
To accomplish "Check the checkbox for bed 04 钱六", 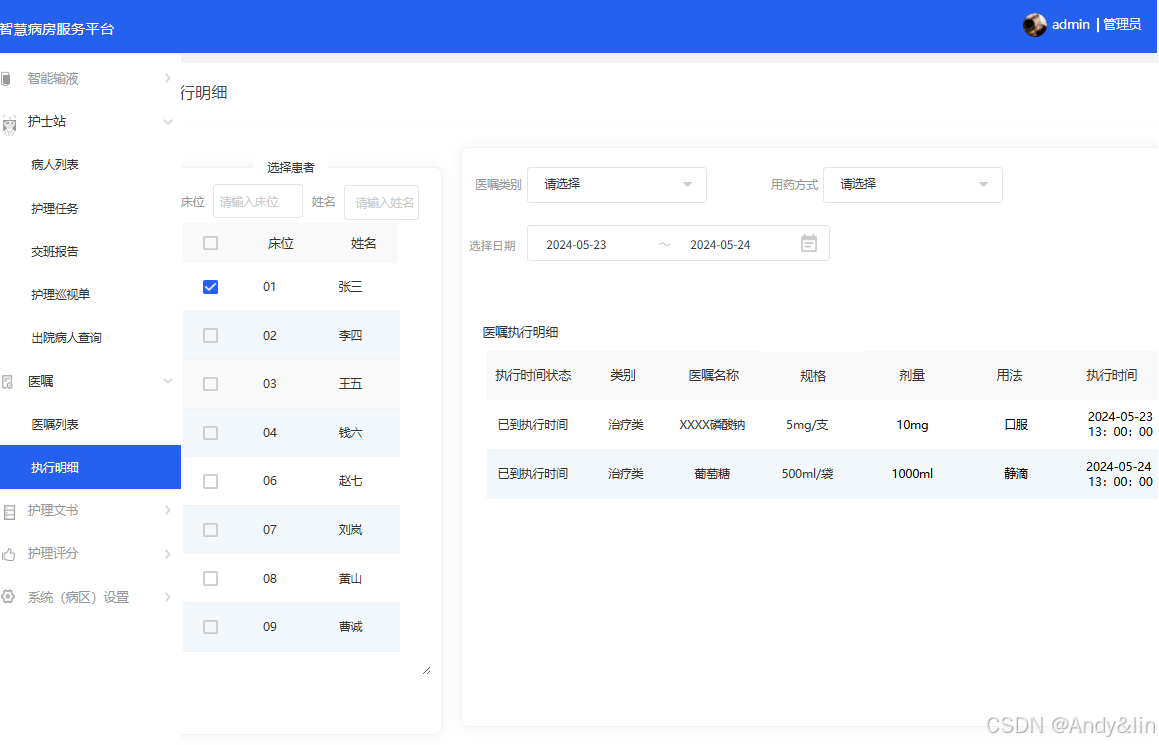I will coord(211,433).
